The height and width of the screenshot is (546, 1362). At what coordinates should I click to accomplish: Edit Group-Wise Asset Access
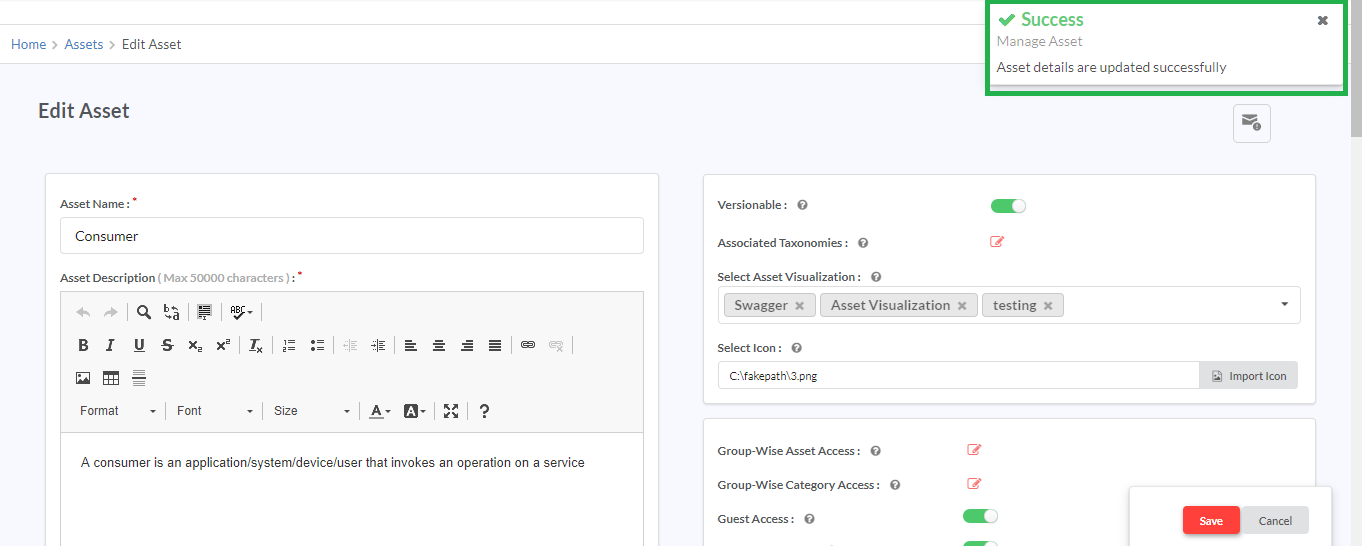point(974,450)
